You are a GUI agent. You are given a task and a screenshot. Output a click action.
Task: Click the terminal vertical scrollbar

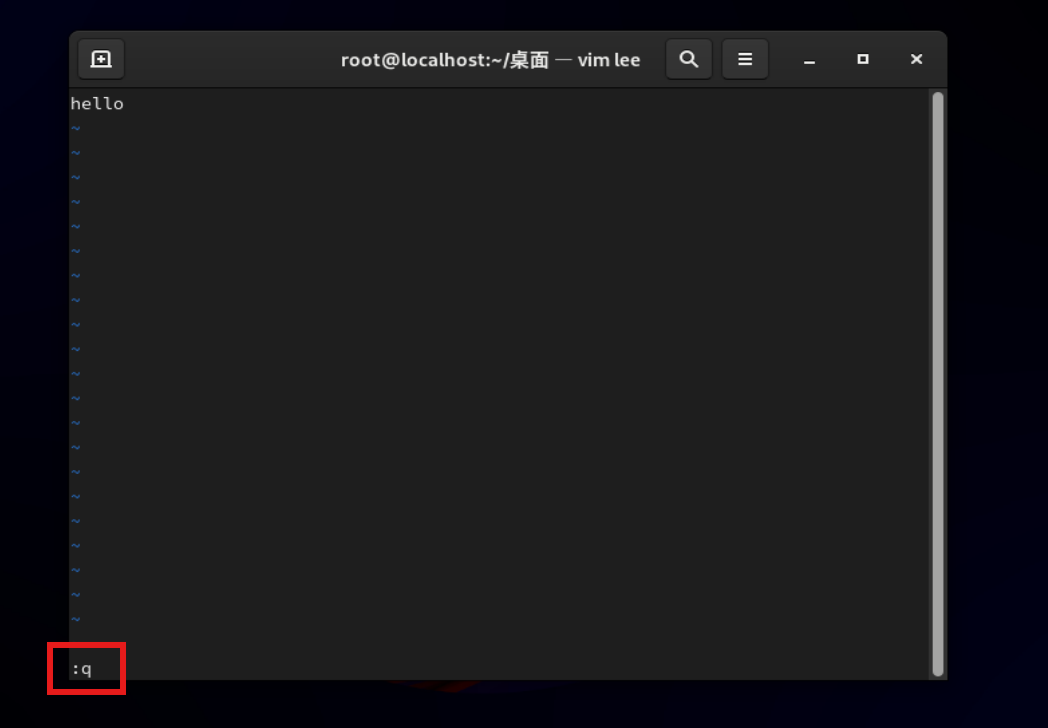tap(938, 384)
